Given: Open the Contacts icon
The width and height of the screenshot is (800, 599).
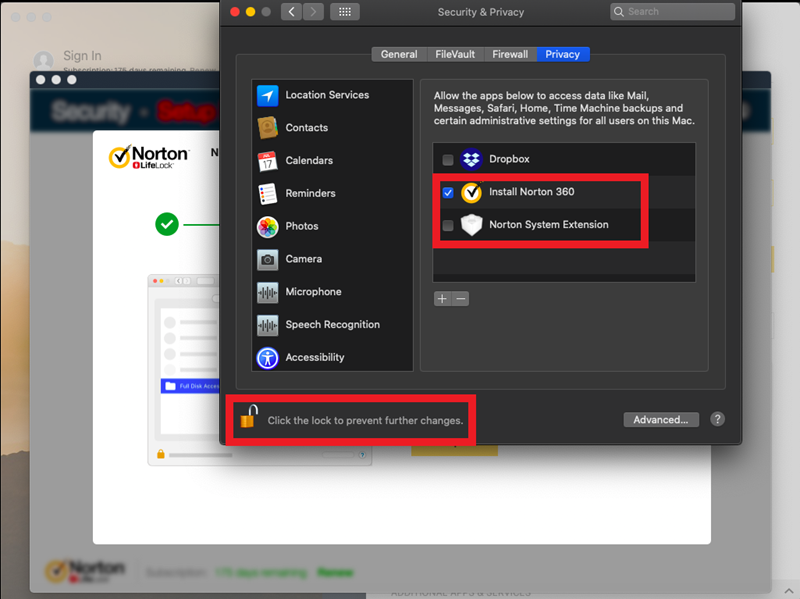Looking at the screenshot, I should coord(267,128).
